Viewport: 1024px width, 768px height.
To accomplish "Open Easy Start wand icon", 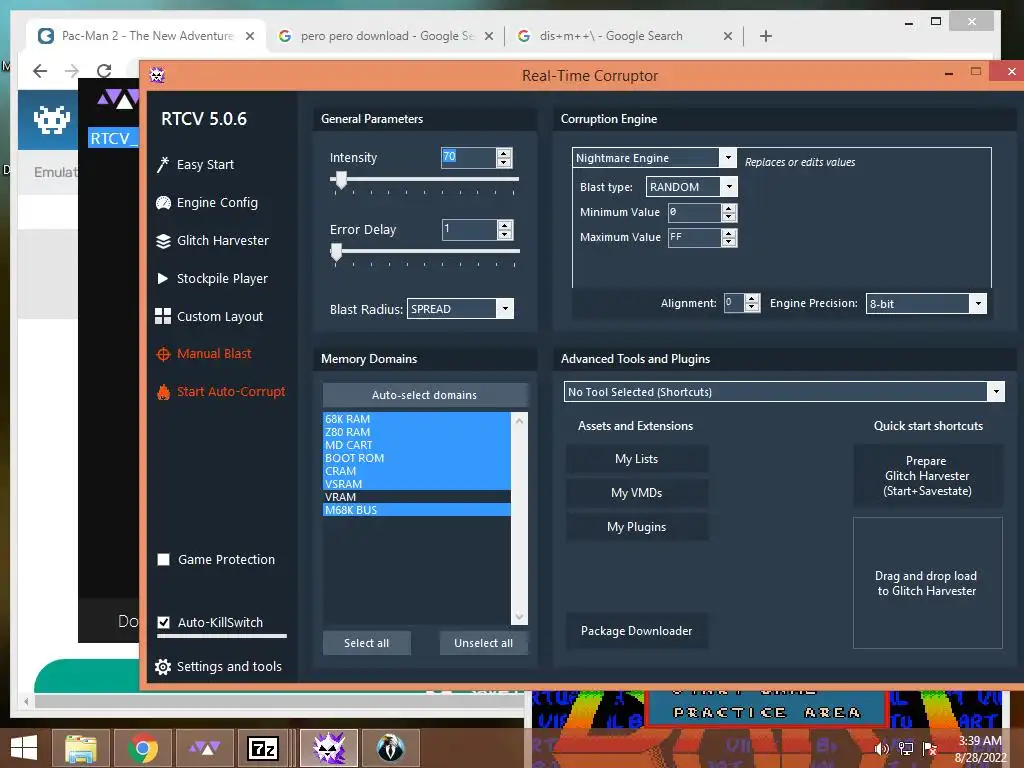I will (163, 165).
